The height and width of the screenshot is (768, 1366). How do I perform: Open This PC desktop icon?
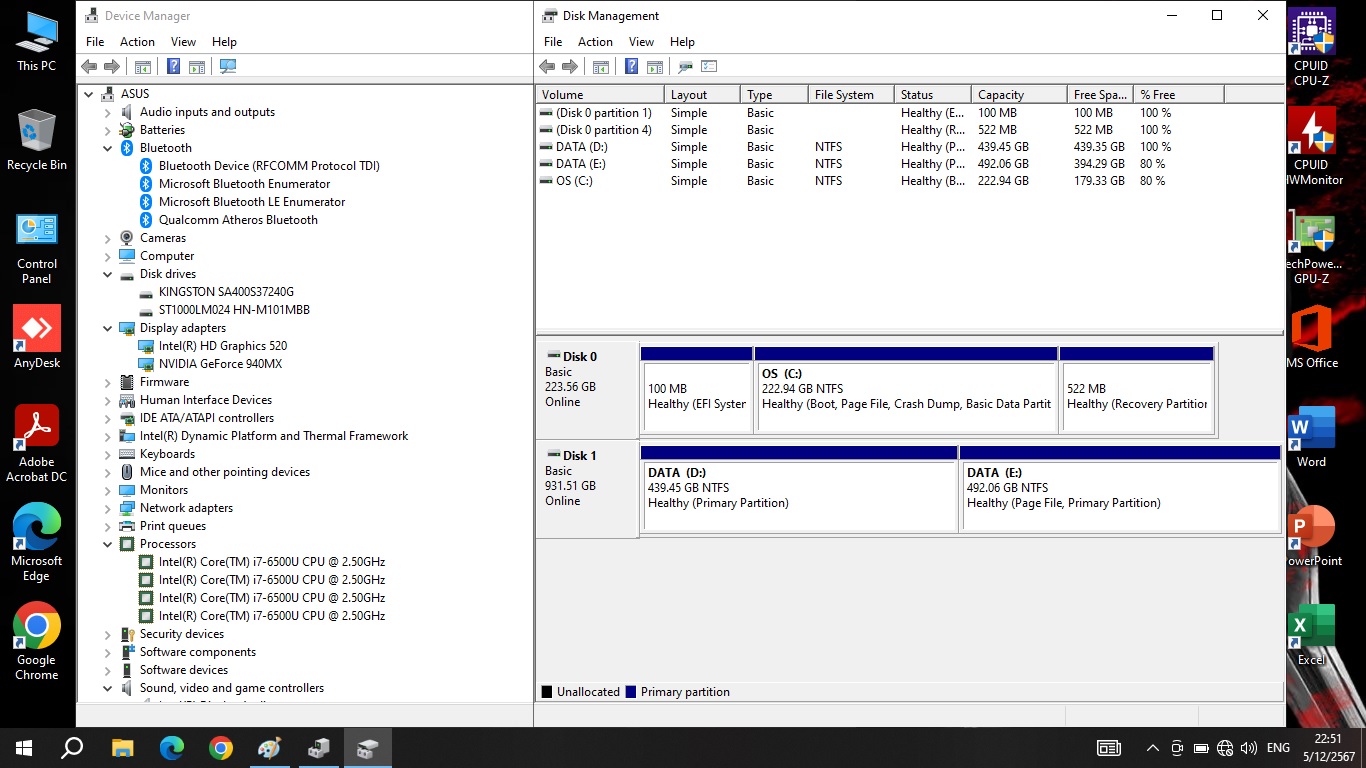click(x=37, y=42)
